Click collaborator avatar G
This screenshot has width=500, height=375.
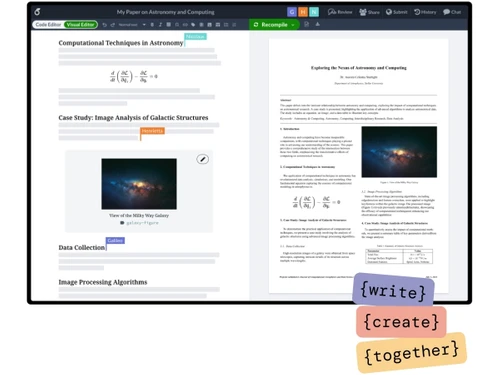292,12
